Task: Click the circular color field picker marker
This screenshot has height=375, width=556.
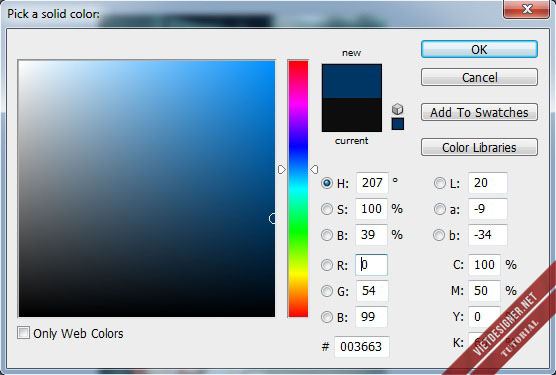Action: 272,219
